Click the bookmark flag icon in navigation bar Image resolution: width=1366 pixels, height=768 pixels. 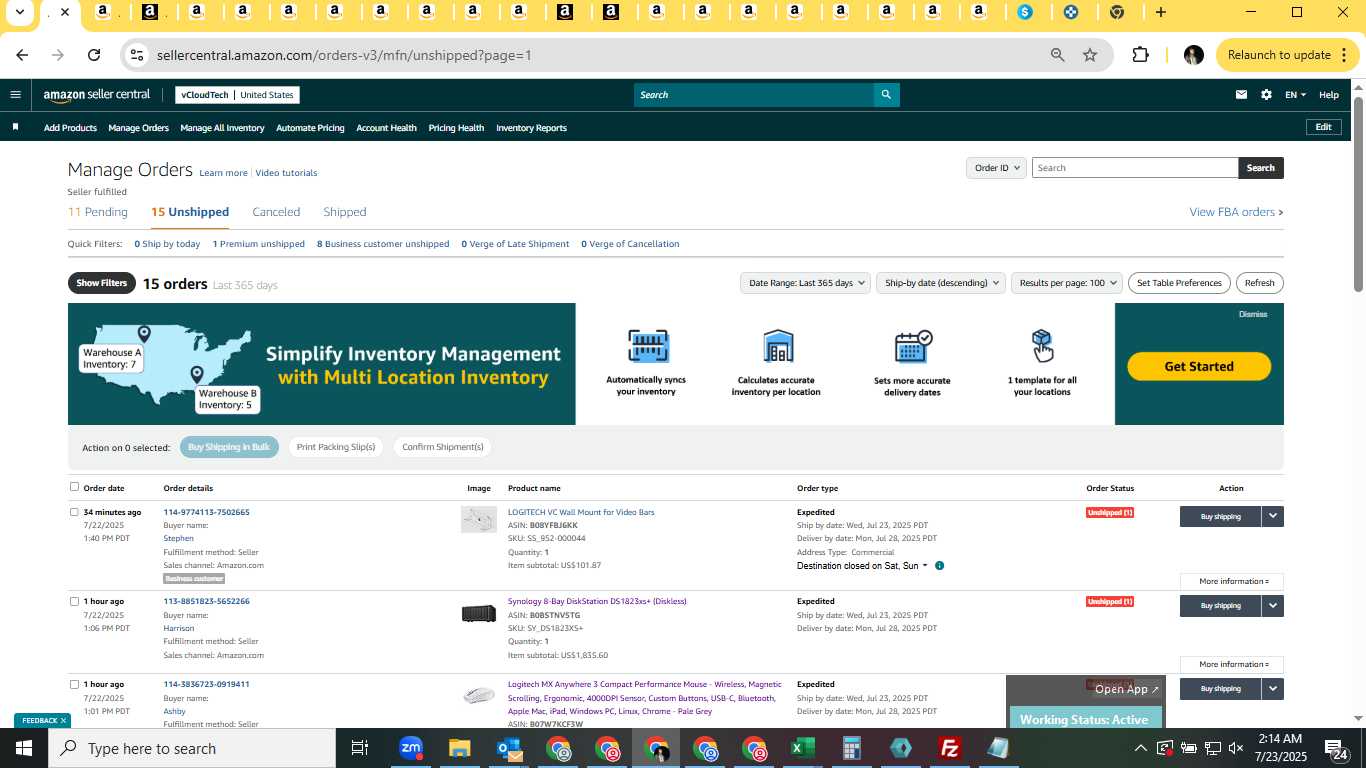[x=15, y=127]
